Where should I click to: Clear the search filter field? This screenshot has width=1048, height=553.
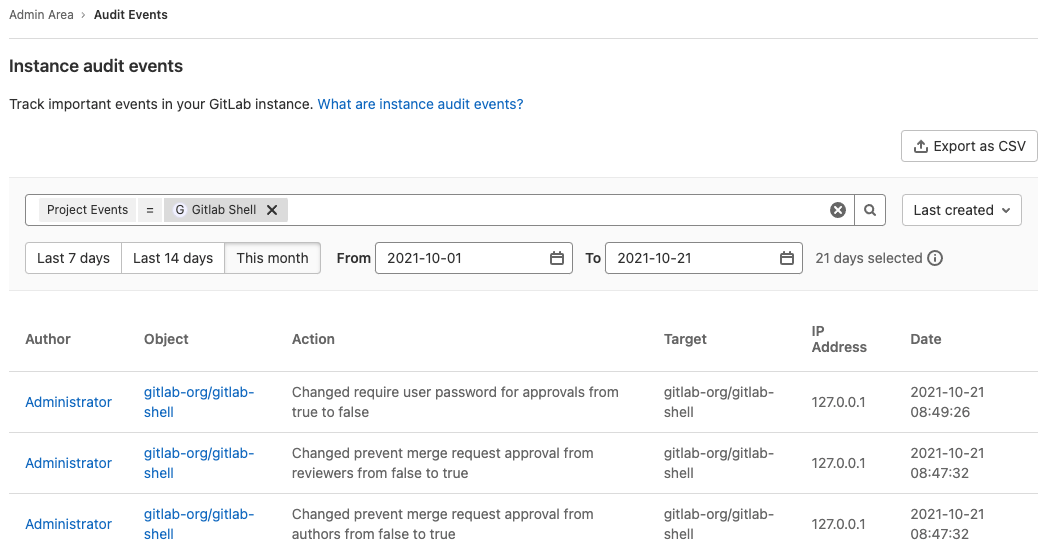(x=838, y=210)
